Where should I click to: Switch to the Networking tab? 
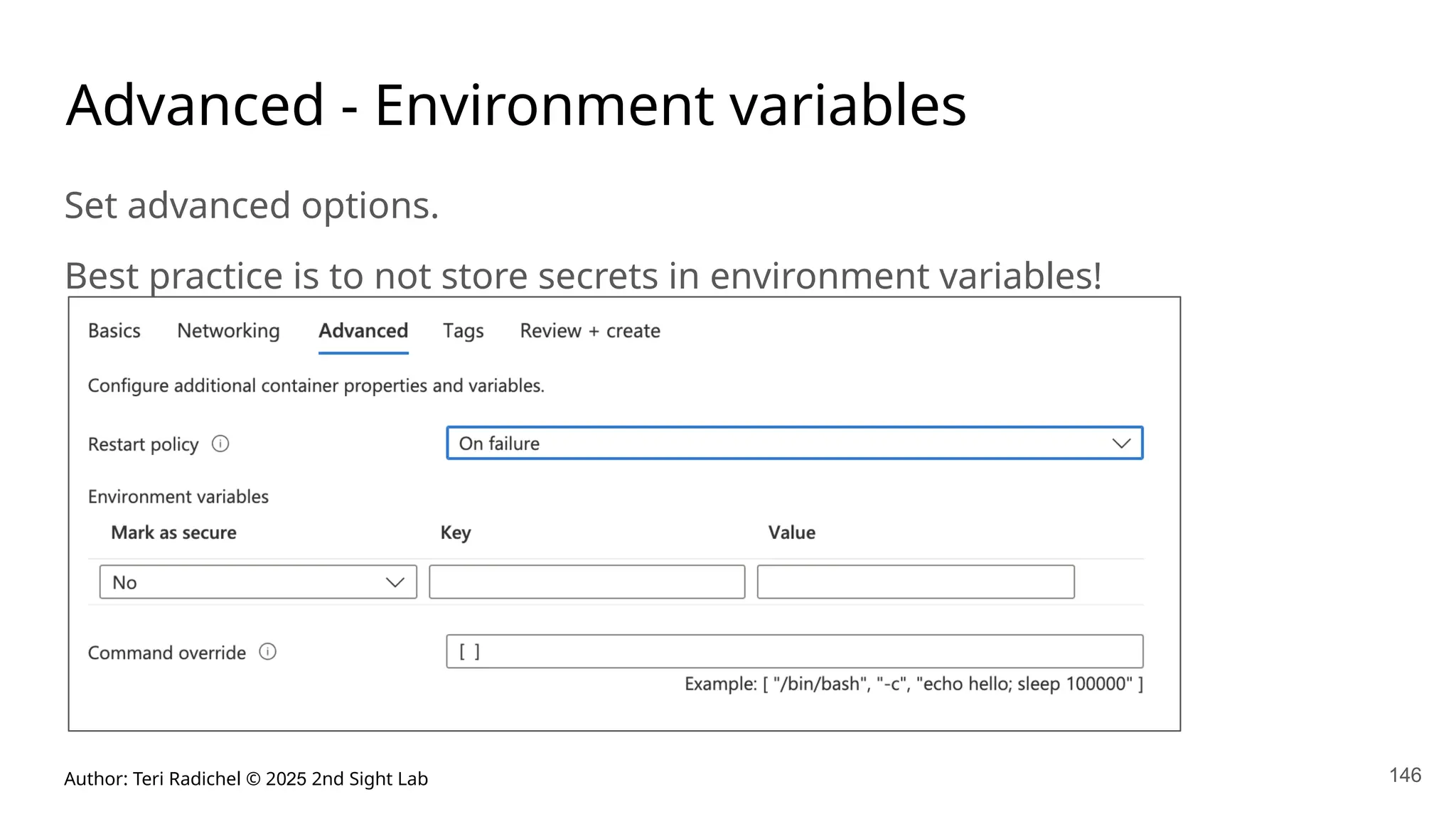point(228,331)
